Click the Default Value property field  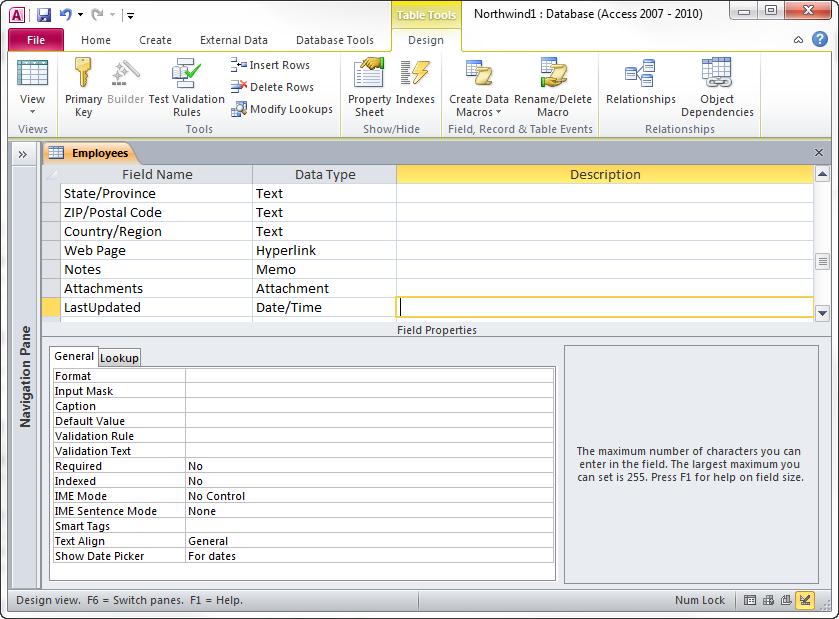(x=369, y=421)
